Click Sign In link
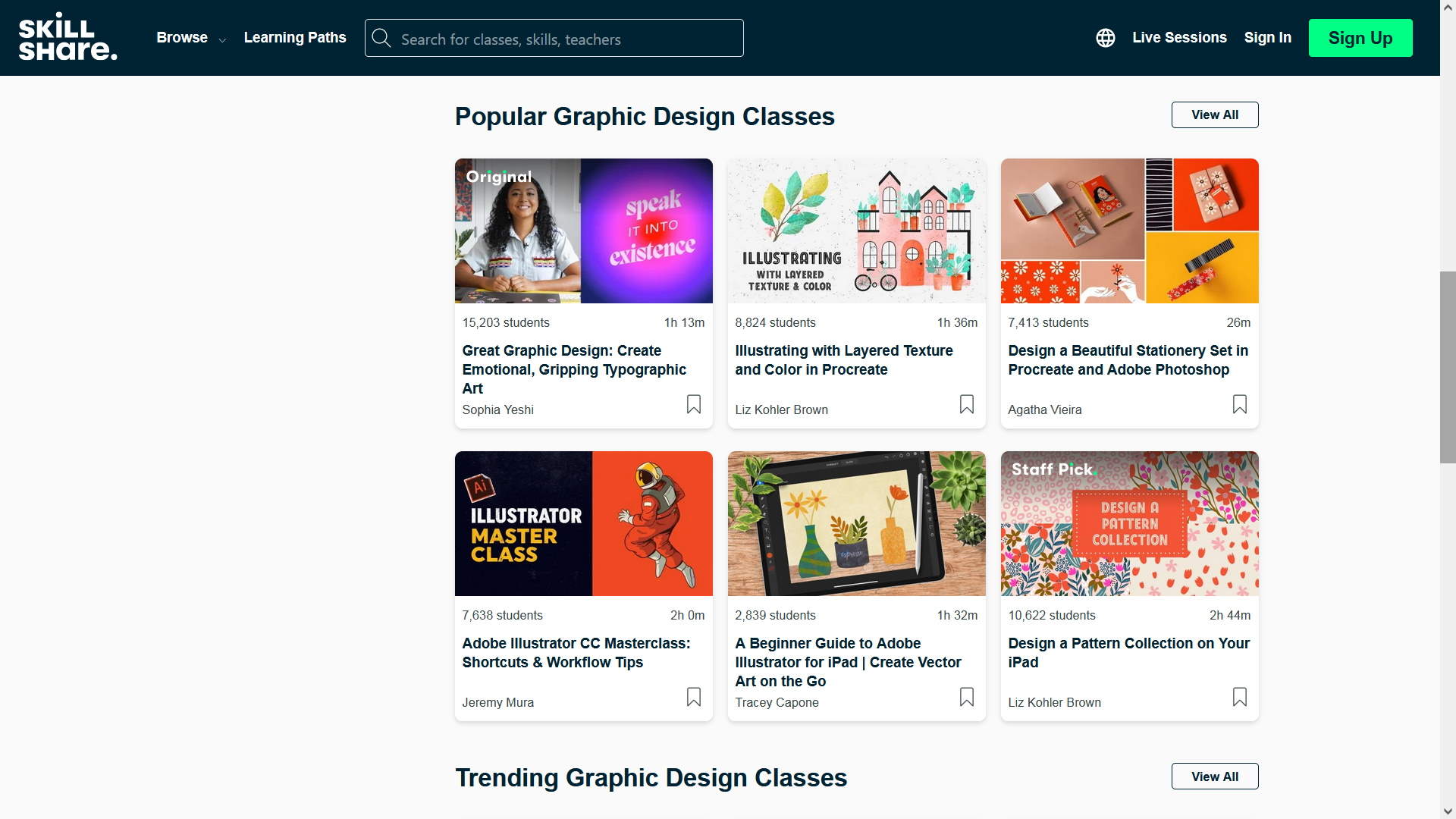Viewport: 1456px width, 819px height. (x=1268, y=38)
